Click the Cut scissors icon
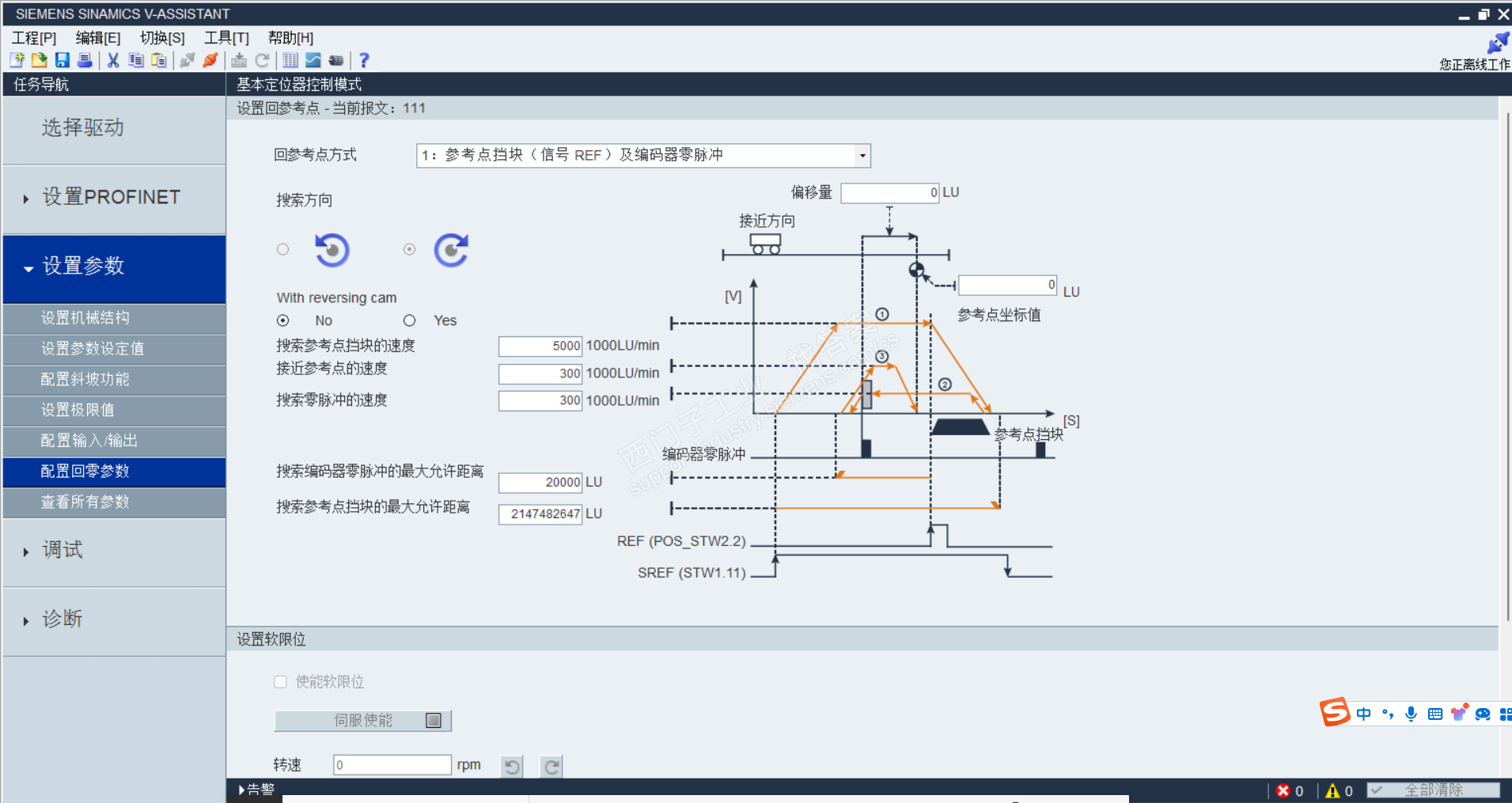The height and width of the screenshot is (803, 1512). (113, 60)
